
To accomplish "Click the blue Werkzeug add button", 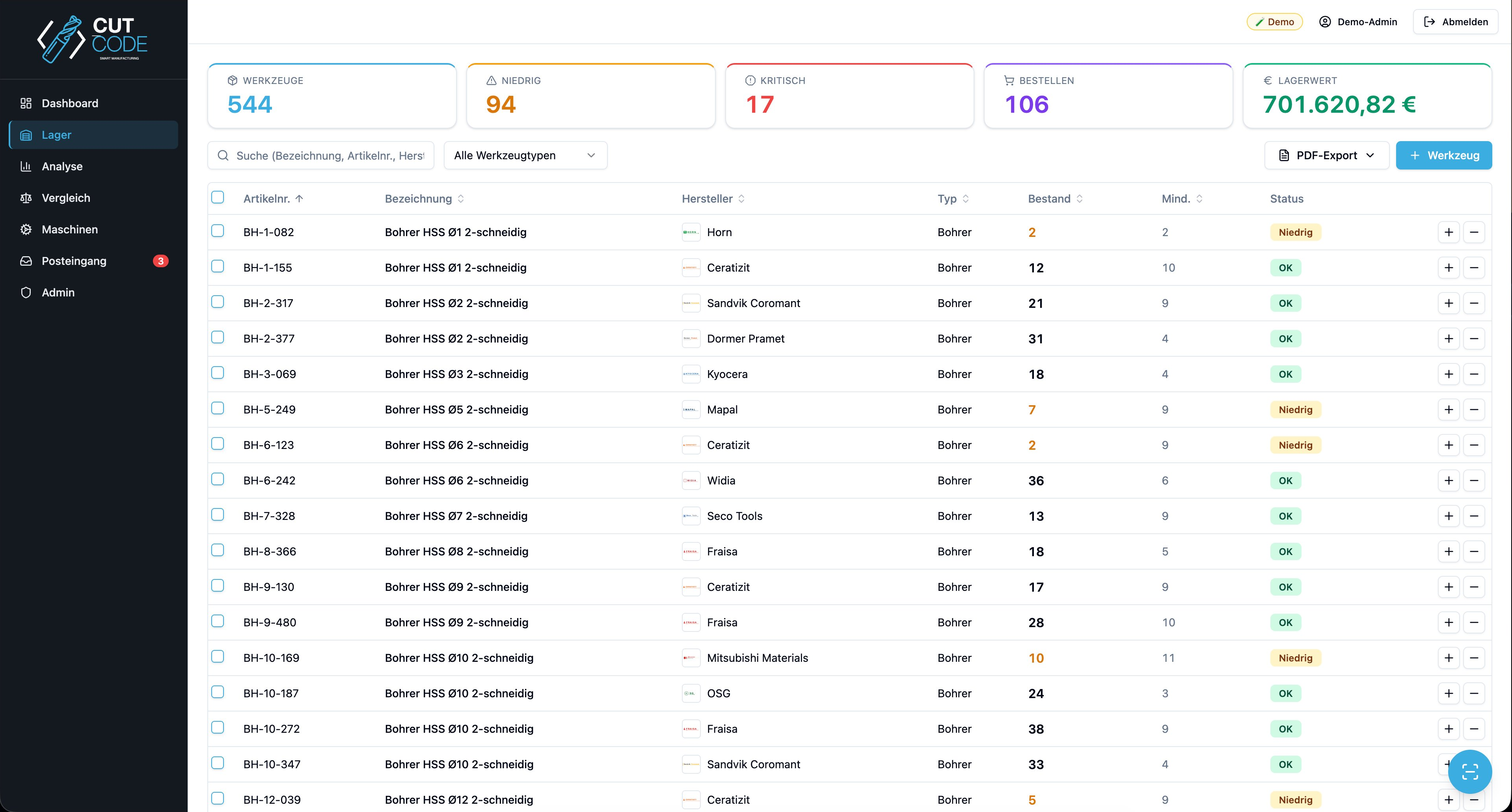I will (1444, 155).
